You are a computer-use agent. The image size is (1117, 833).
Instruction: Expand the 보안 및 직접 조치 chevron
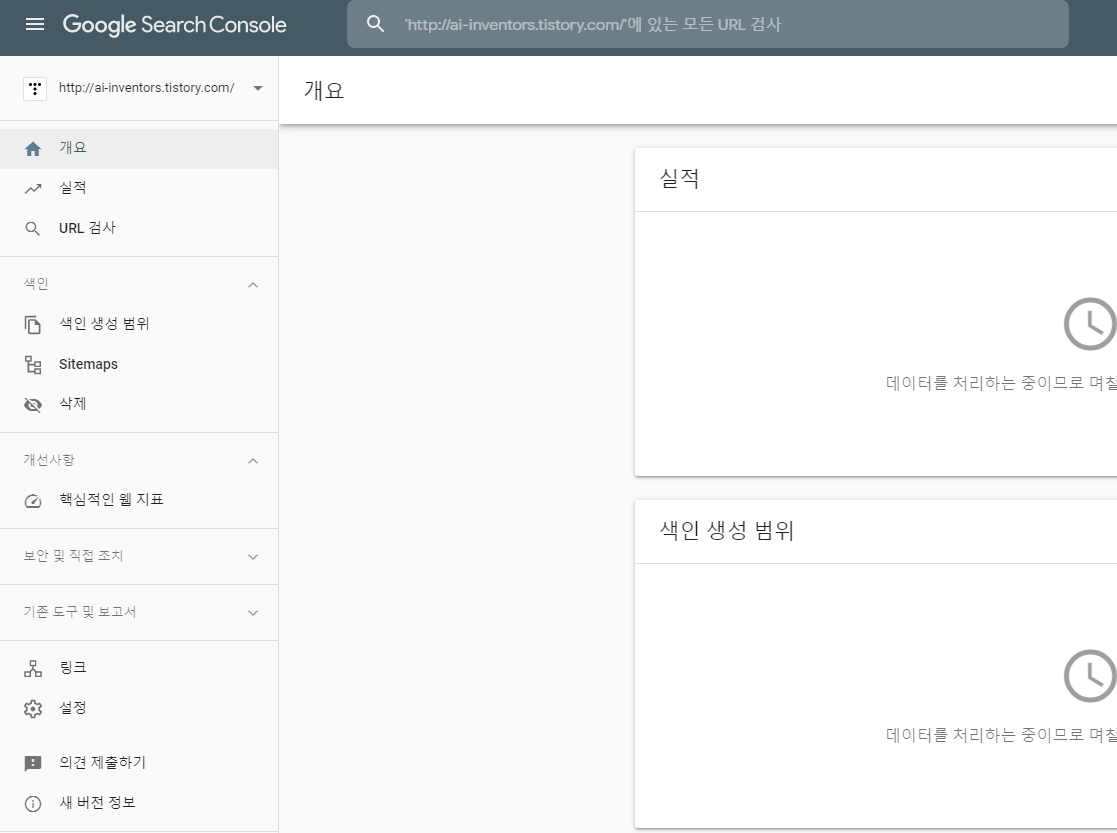253,557
